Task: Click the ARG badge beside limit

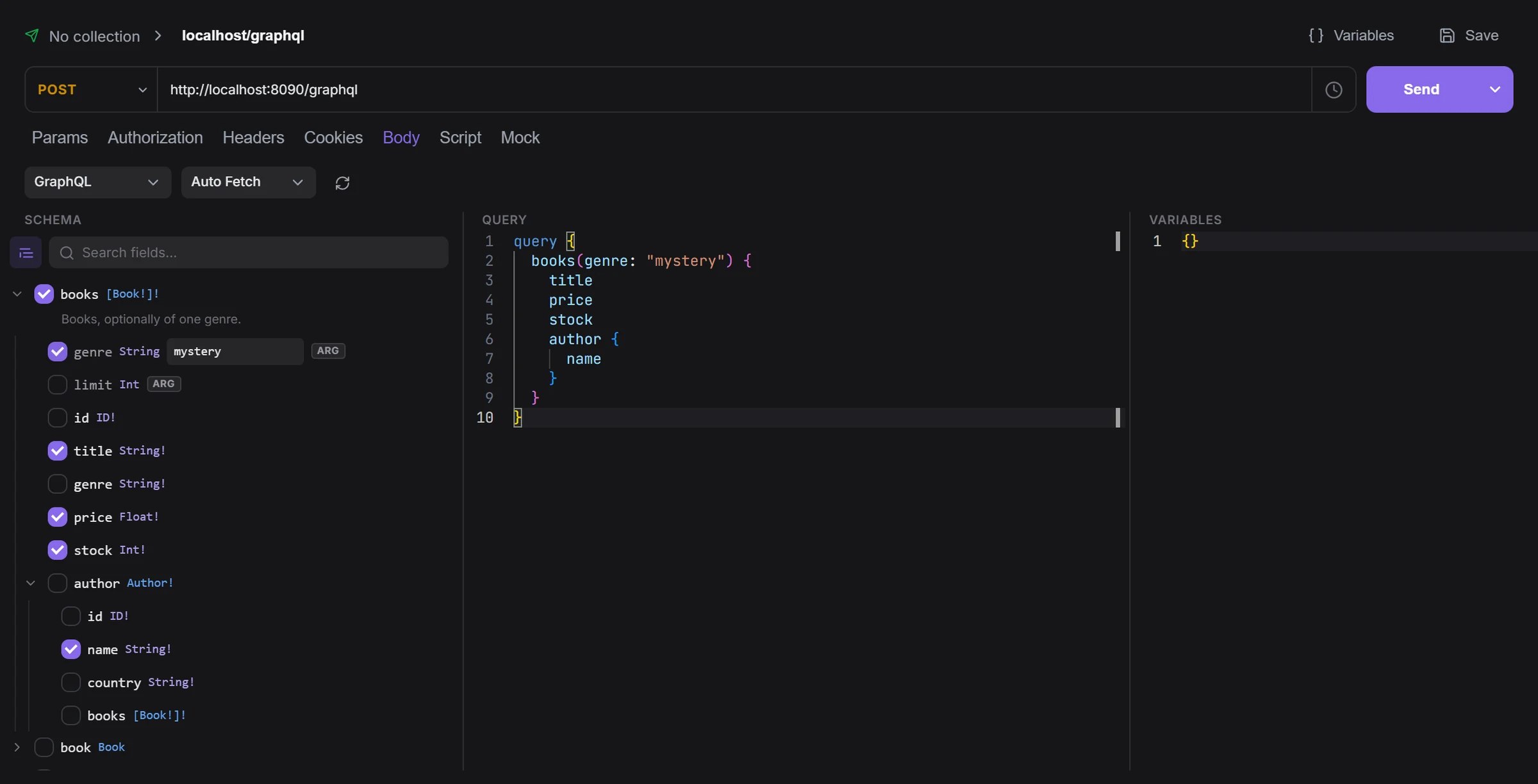Action: coord(164,384)
